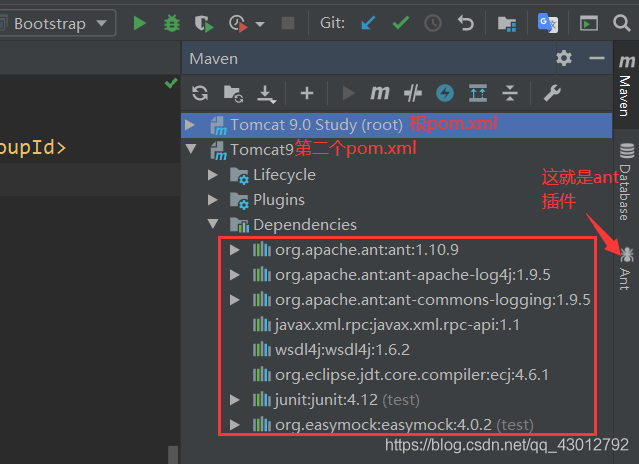Open Maven Settings wrench icon
This screenshot has height=464, width=639.
pos(552,93)
